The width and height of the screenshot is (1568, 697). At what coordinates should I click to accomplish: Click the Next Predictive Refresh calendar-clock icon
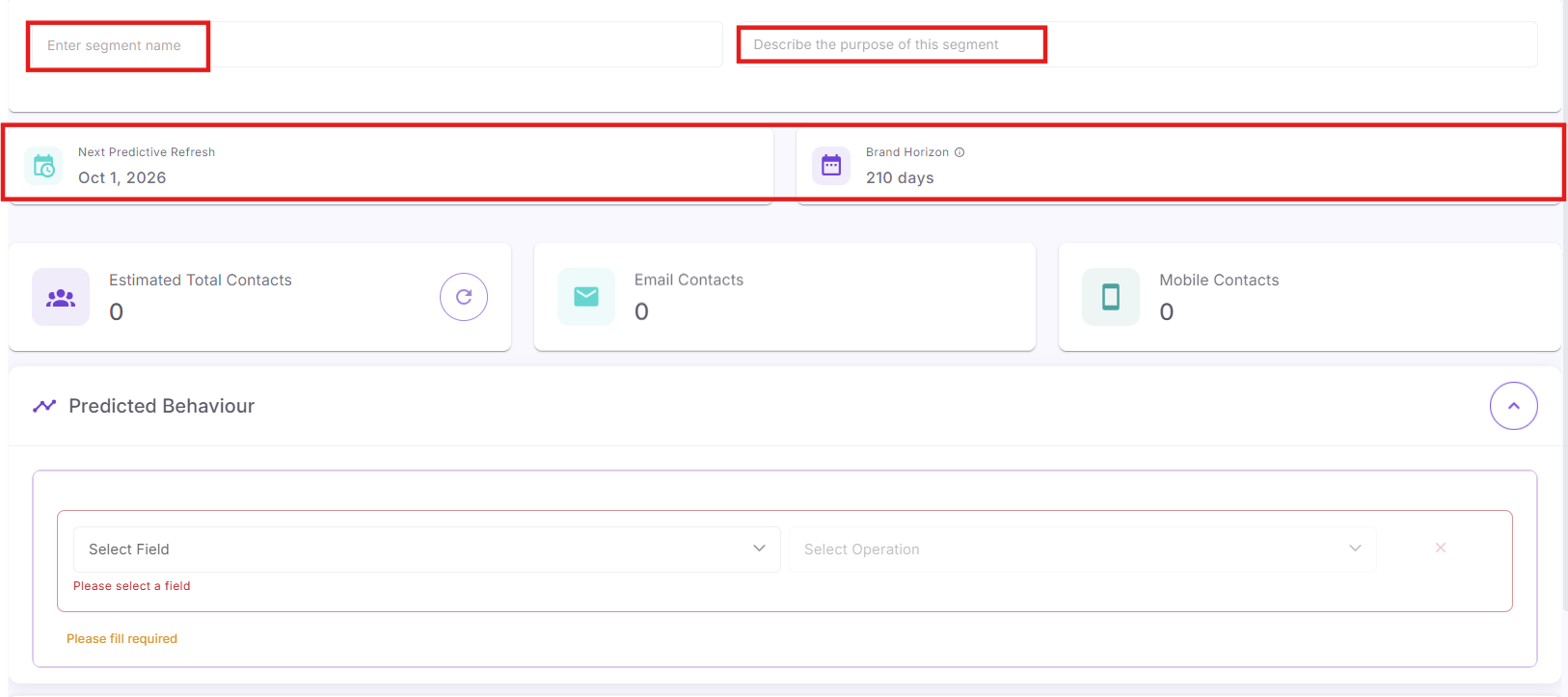tap(44, 166)
